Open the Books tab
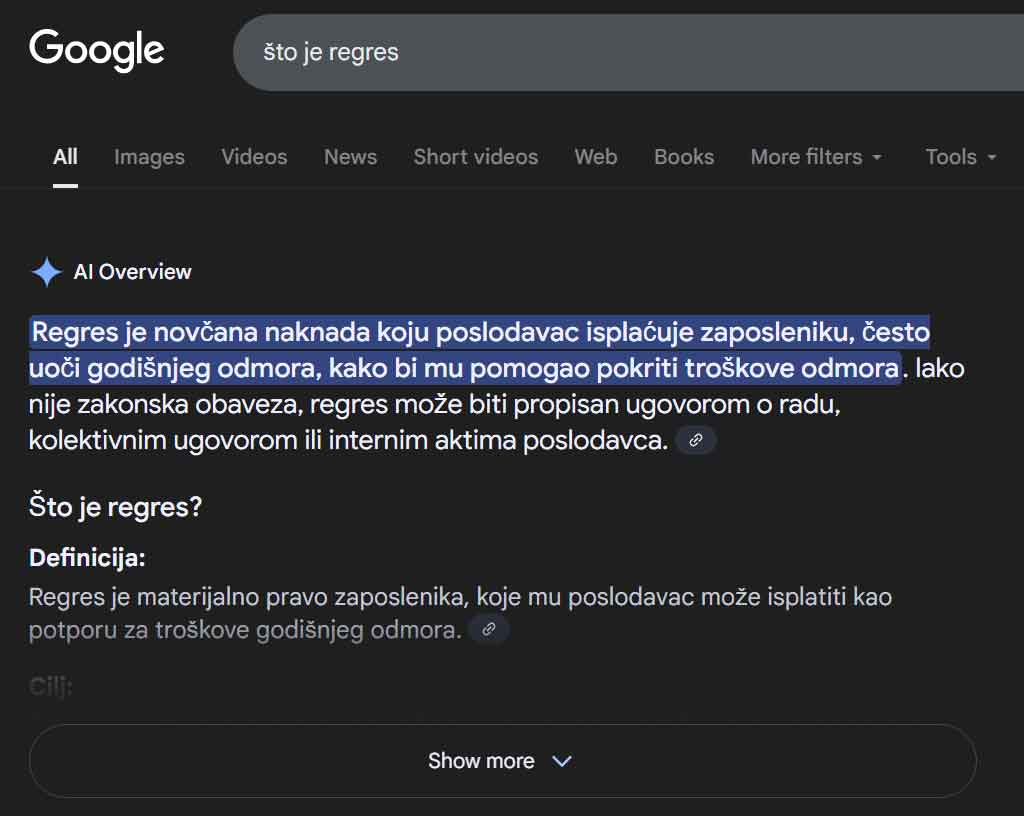Screen dimensions: 1024x816 (684, 157)
